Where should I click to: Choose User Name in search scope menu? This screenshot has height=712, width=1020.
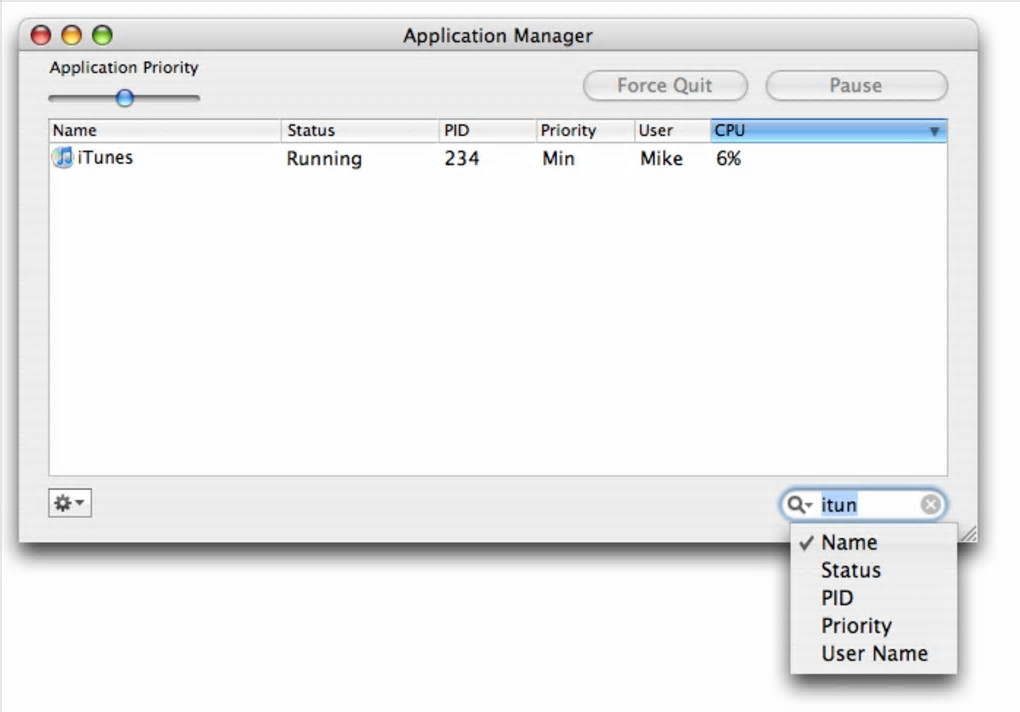tap(874, 653)
